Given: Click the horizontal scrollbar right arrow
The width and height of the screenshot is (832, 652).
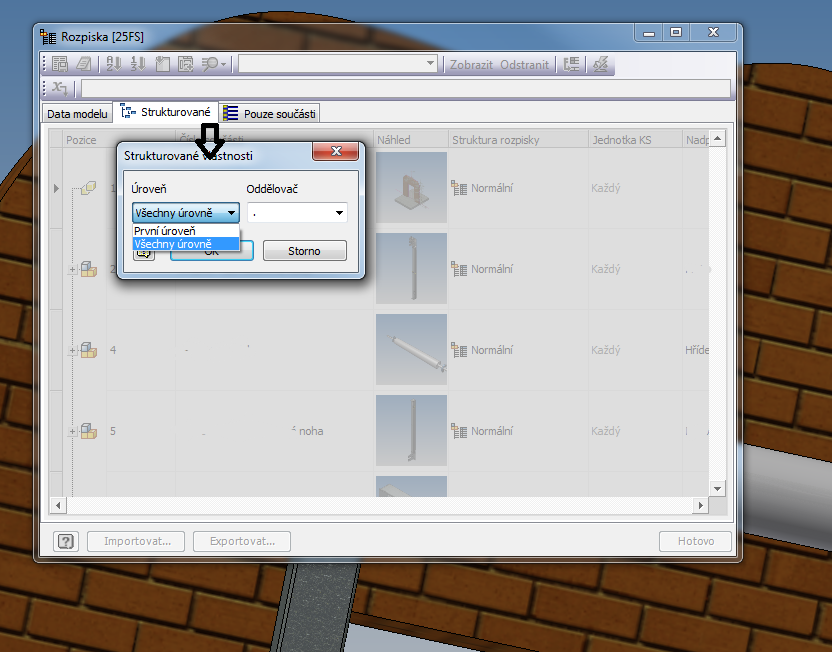Looking at the screenshot, I should point(700,505).
